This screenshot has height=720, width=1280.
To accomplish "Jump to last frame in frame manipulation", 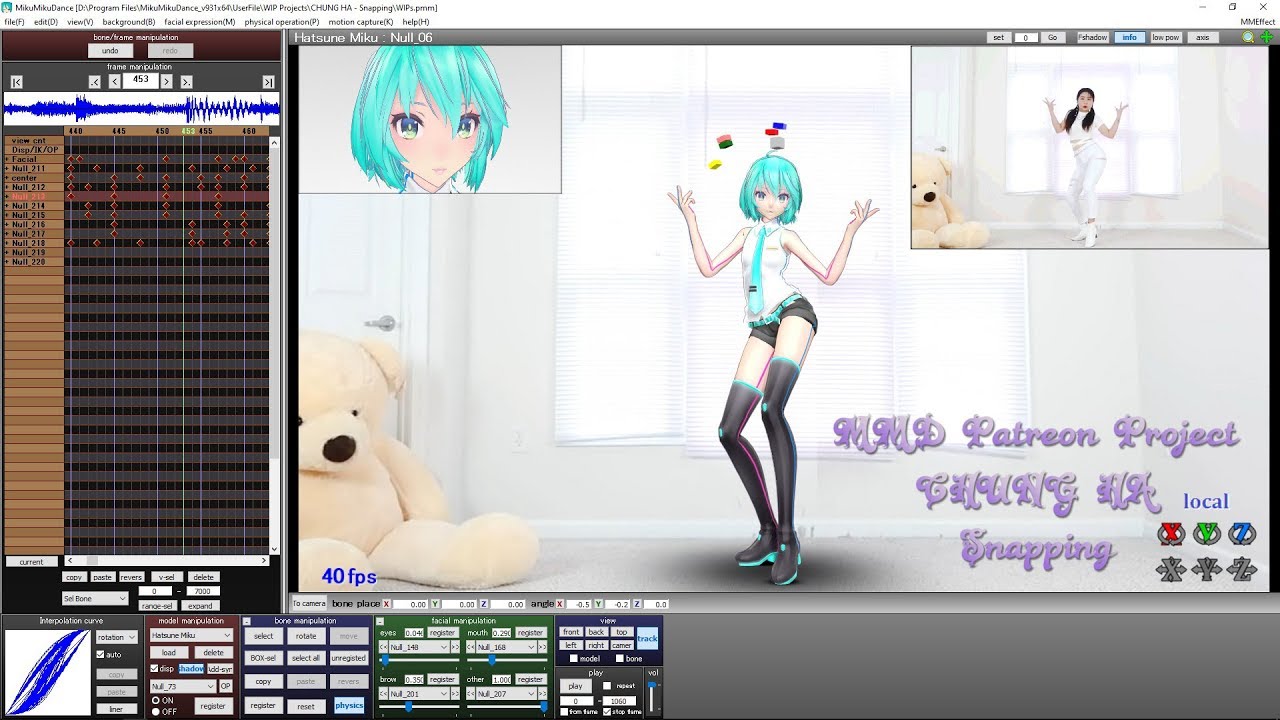I will click(x=268, y=82).
